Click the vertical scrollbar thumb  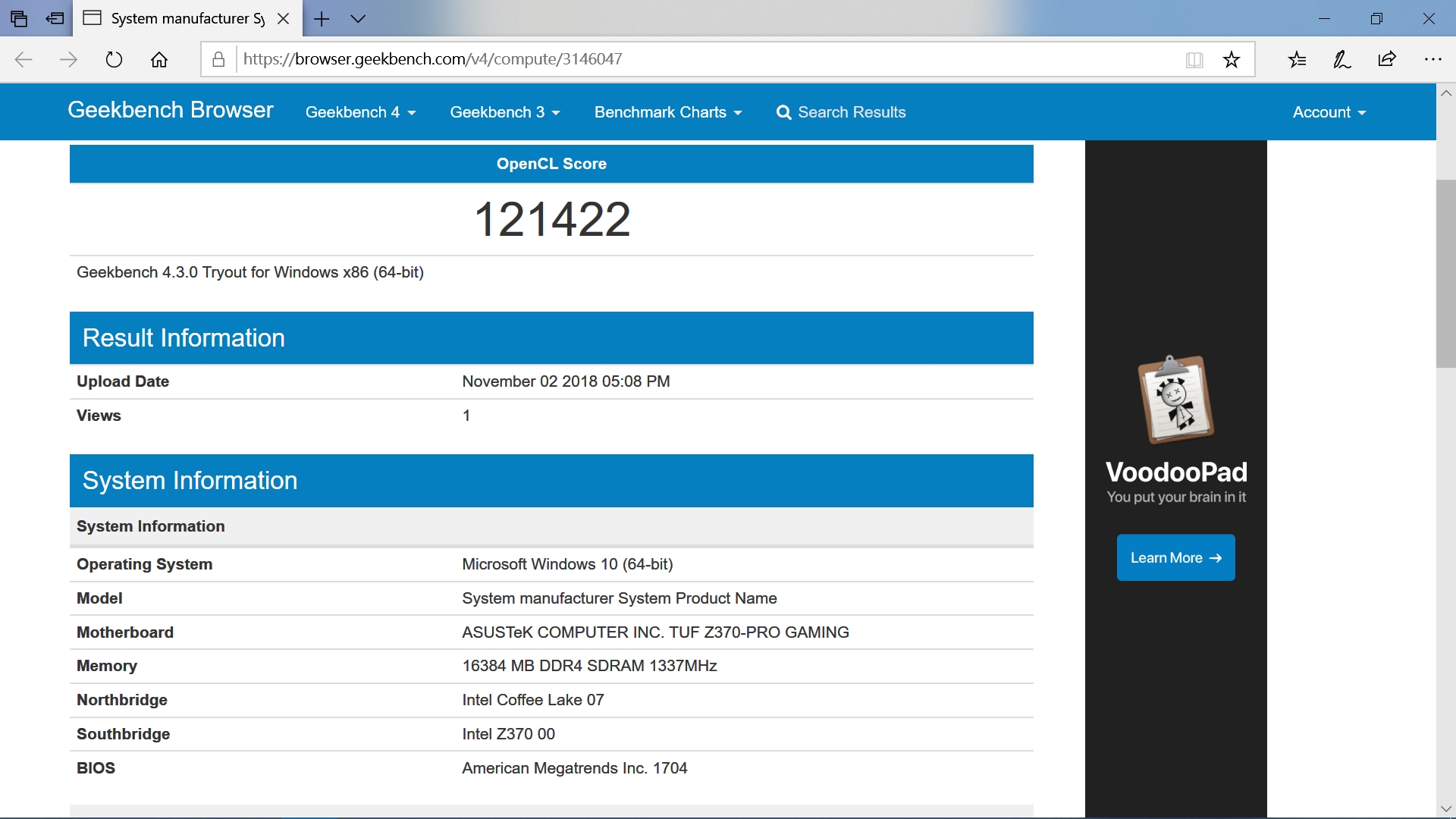click(x=1446, y=274)
